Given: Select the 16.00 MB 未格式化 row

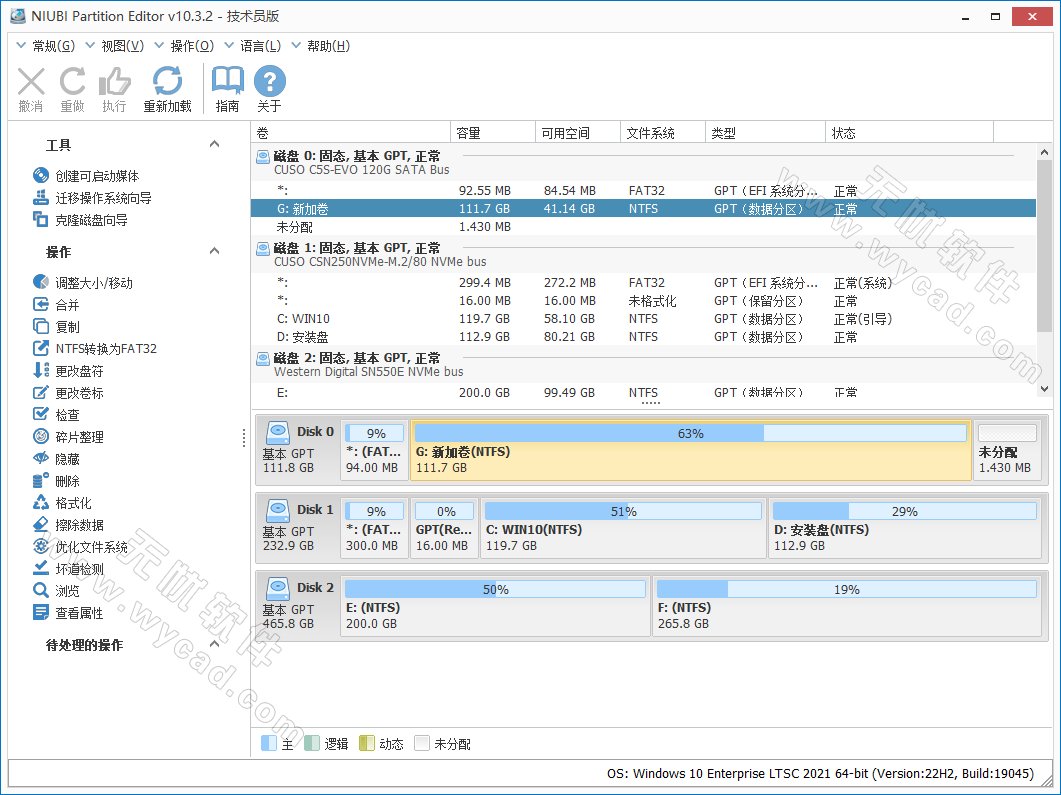Looking at the screenshot, I should pos(644,300).
